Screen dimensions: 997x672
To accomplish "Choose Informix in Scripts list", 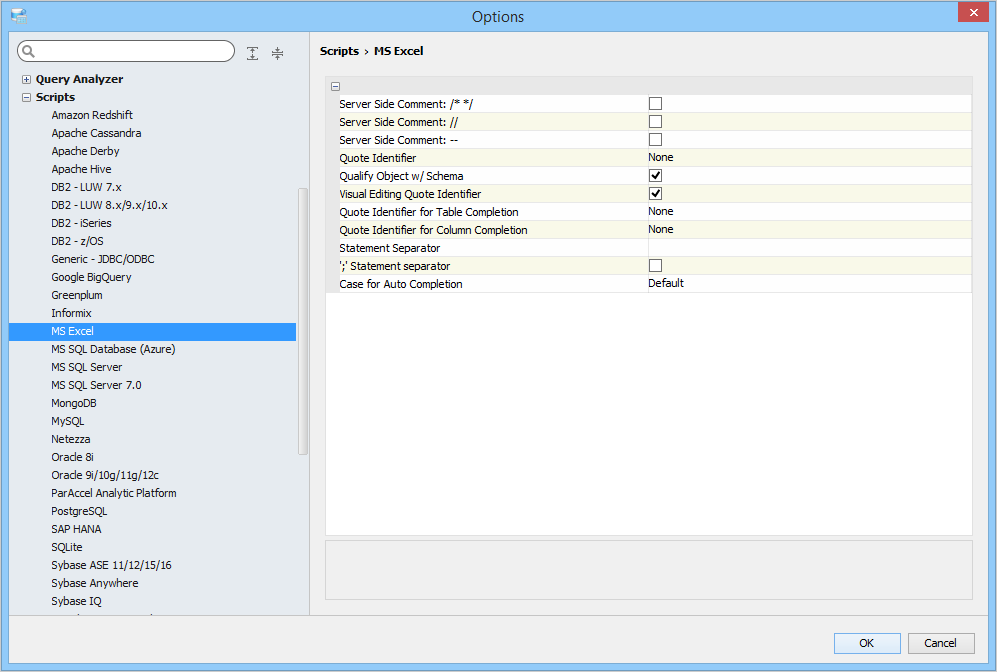I will tap(71, 313).
